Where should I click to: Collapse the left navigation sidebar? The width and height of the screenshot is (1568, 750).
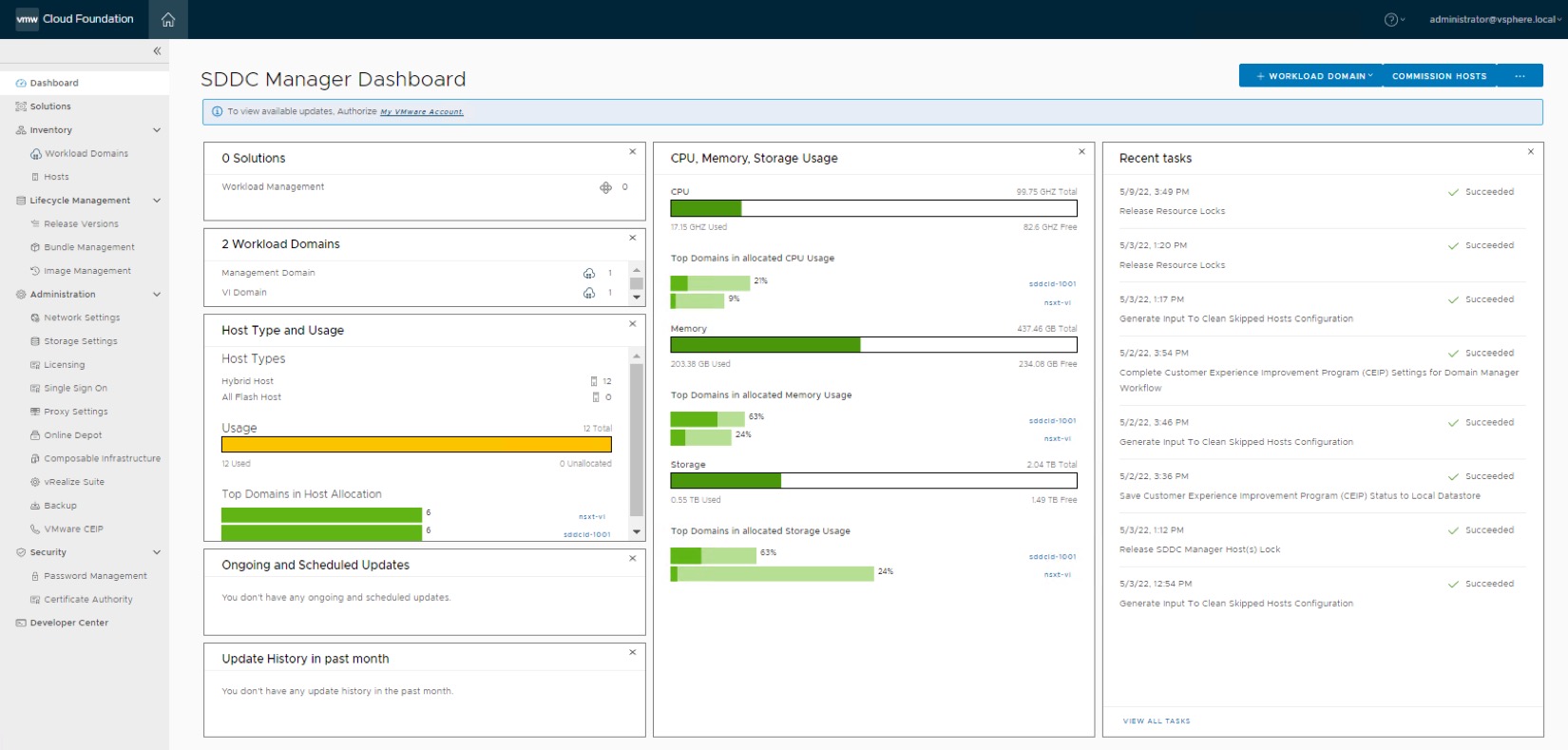point(157,51)
